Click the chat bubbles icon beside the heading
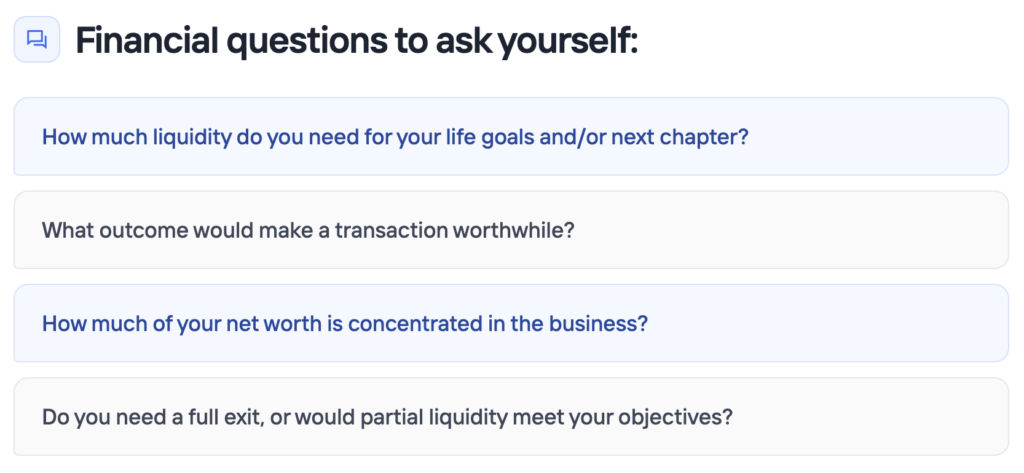Image resolution: width=1024 pixels, height=473 pixels. 37,39
